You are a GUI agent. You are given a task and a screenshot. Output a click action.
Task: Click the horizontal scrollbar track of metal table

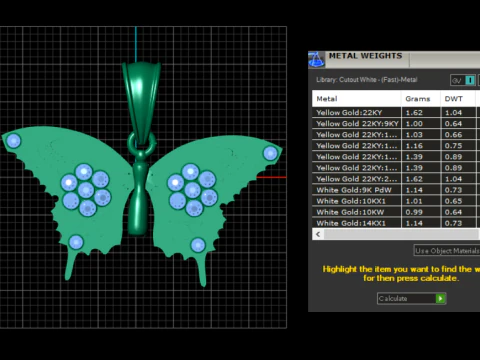click(x=402, y=234)
